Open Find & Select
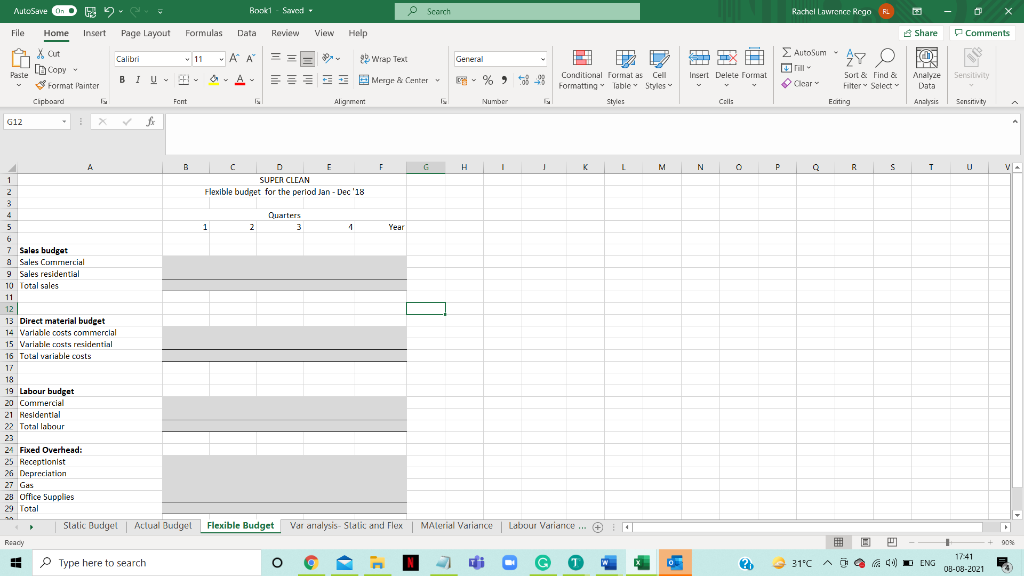This screenshot has width=1024, height=576. point(885,69)
